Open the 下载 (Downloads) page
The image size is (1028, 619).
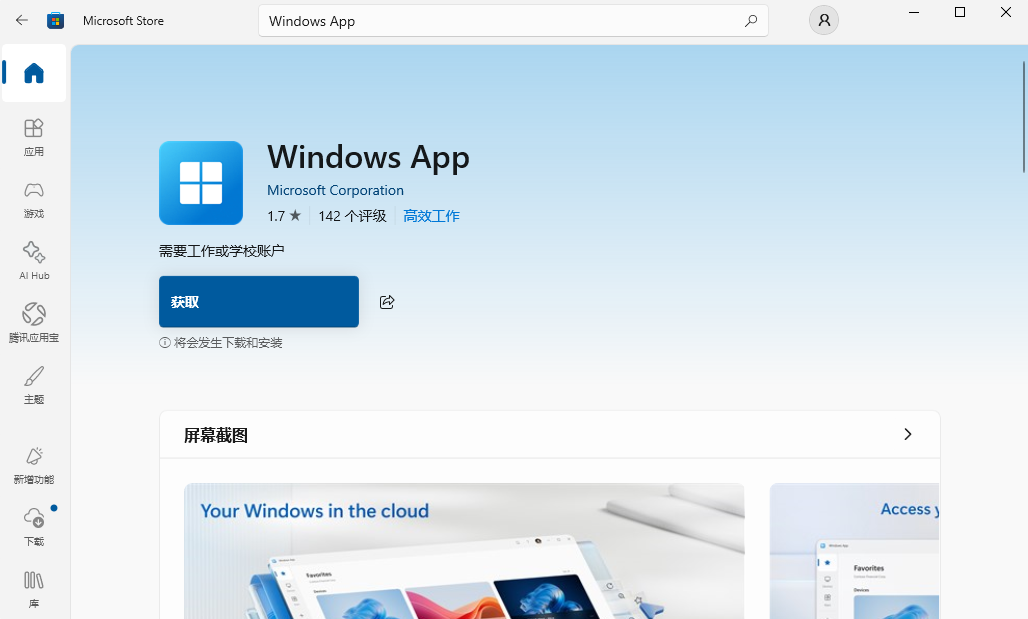tap(34, 527)
